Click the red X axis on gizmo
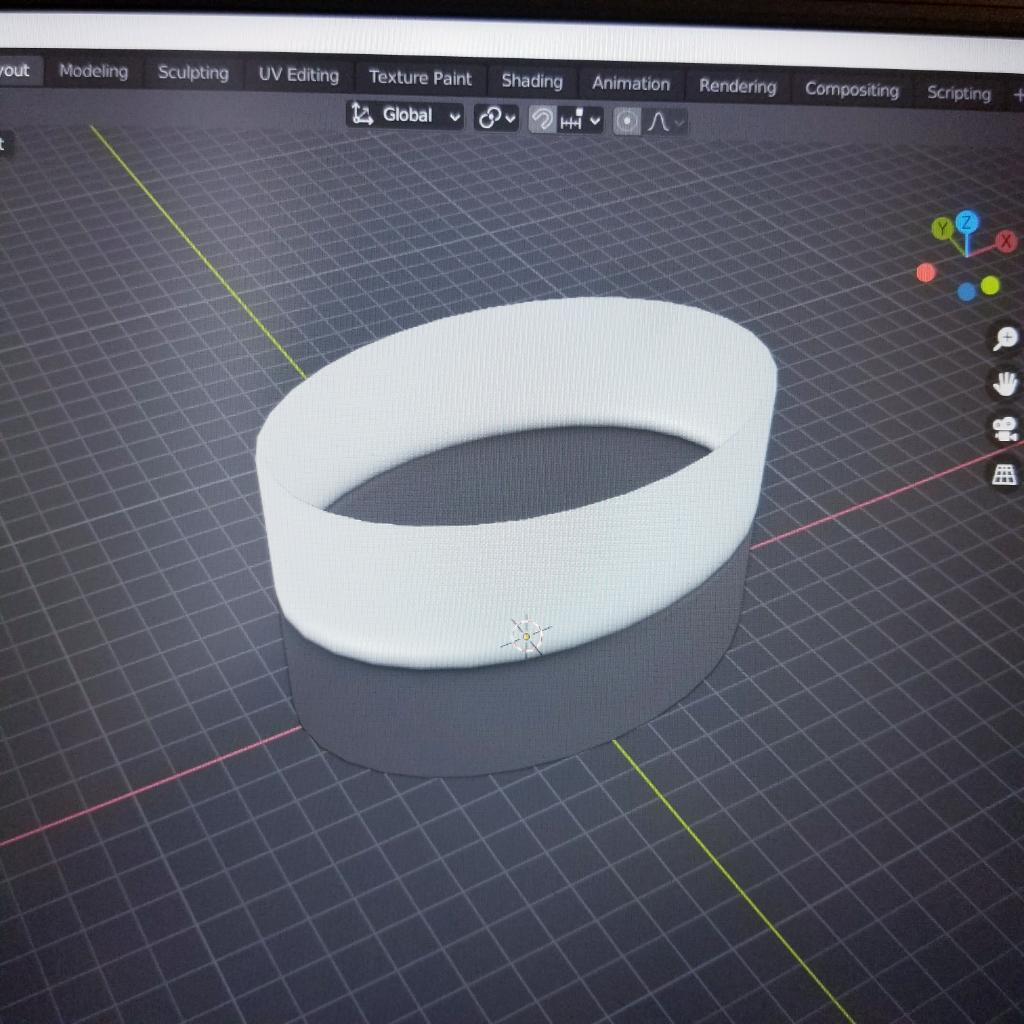 (1006, 241)
